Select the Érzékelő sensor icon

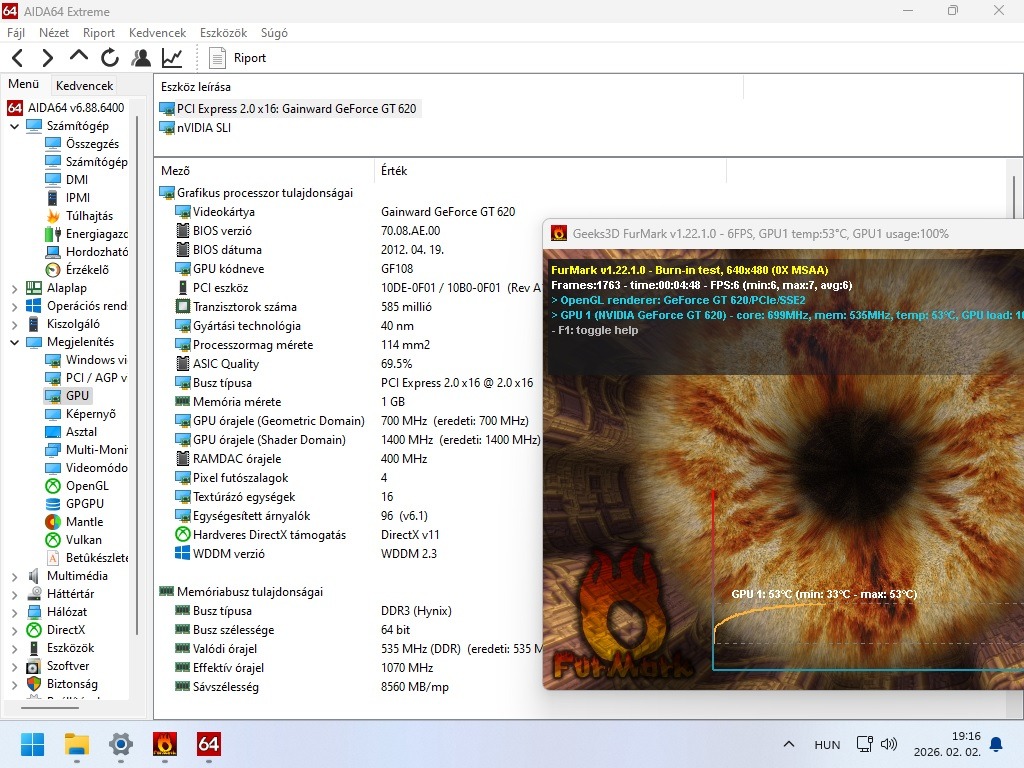coord(53,270)
